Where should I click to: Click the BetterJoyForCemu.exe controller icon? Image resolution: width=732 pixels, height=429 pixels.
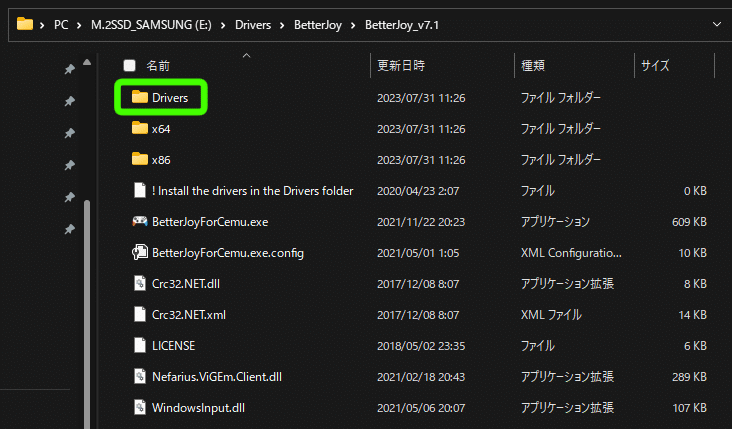click(140, 221)
